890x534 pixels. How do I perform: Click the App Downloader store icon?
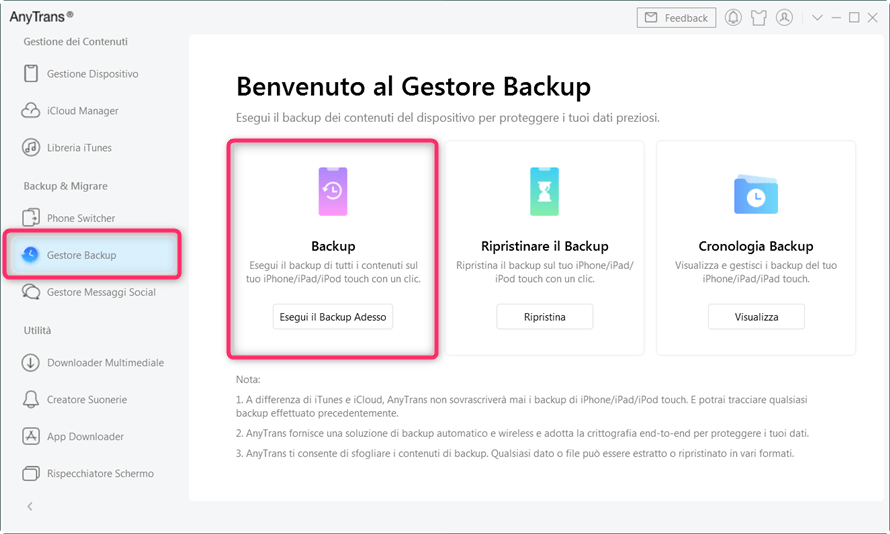click(x=31, y=436)
